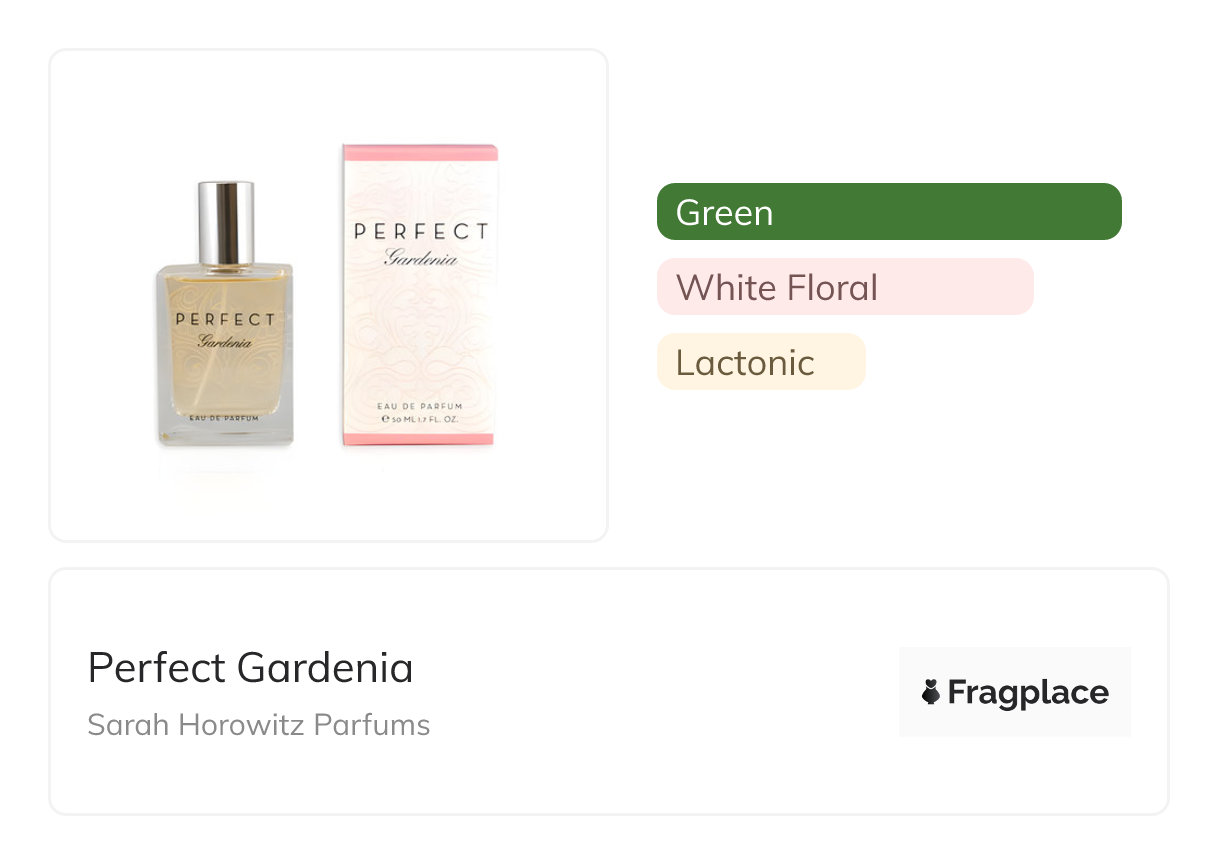Click the pink bottom band of the box
1218x864 pixels.
tap(420, 438)
